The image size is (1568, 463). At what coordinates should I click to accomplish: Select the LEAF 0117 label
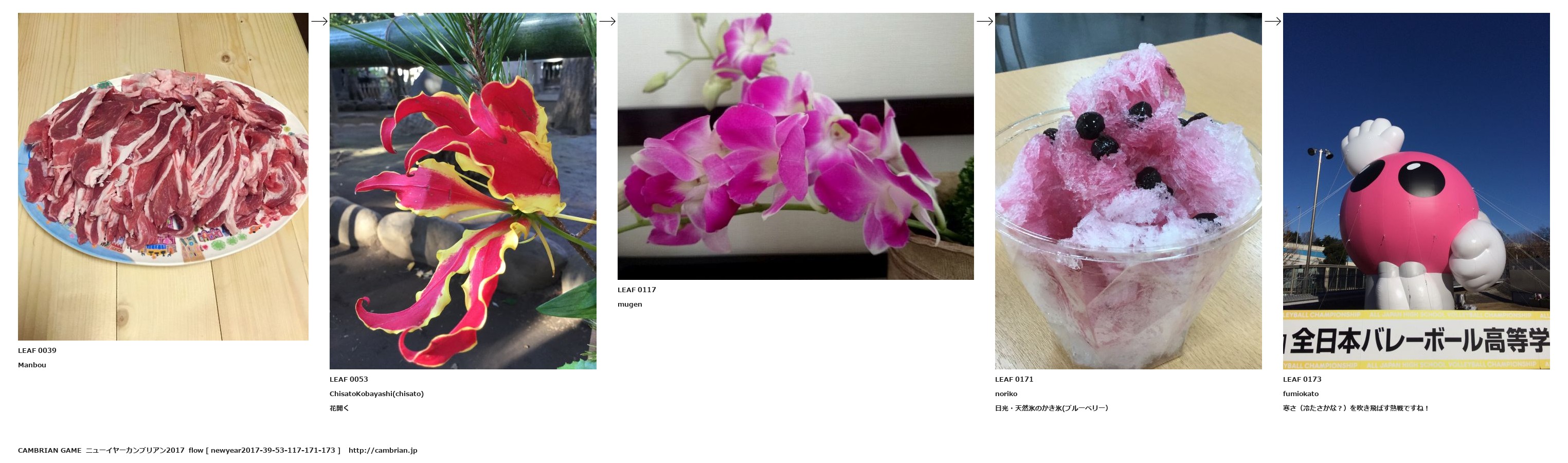click(x=637, y=289)
